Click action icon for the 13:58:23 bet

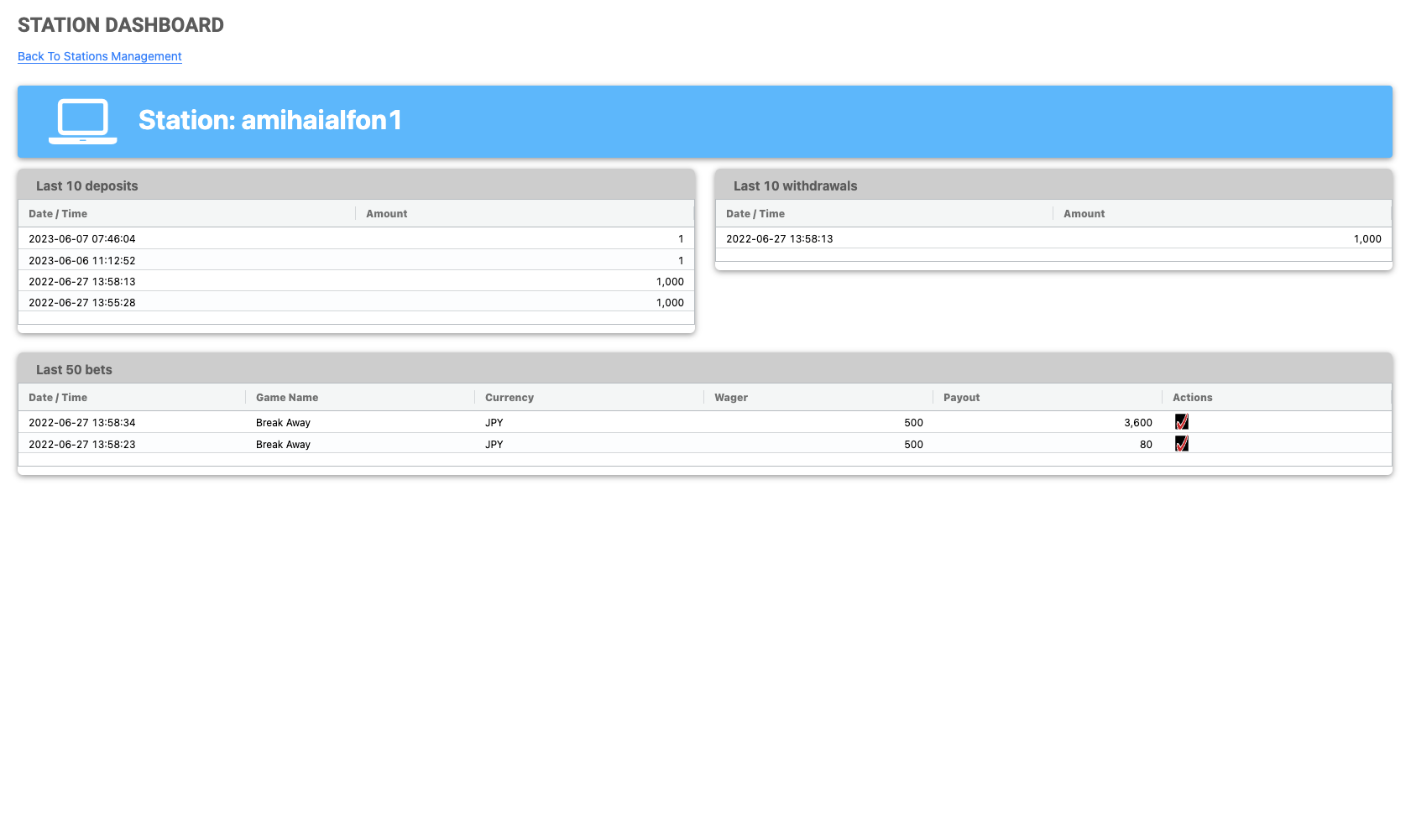1181,444
